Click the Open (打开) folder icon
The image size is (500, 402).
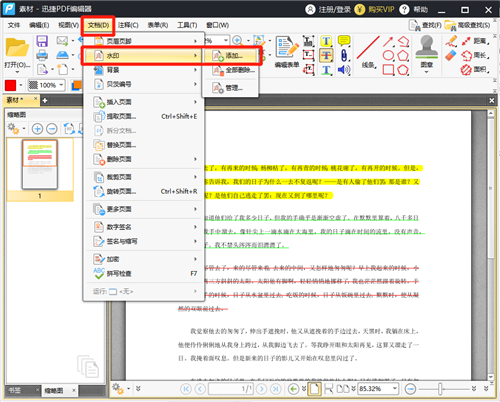pyautogui.click(x=17, y=48)
